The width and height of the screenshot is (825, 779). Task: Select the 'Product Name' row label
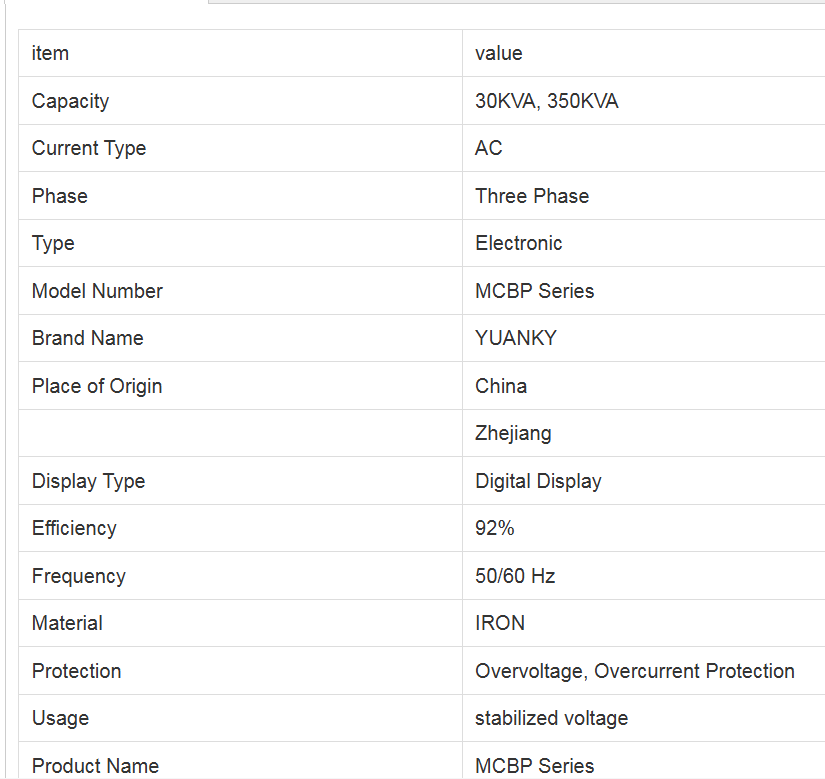(95, 766)
